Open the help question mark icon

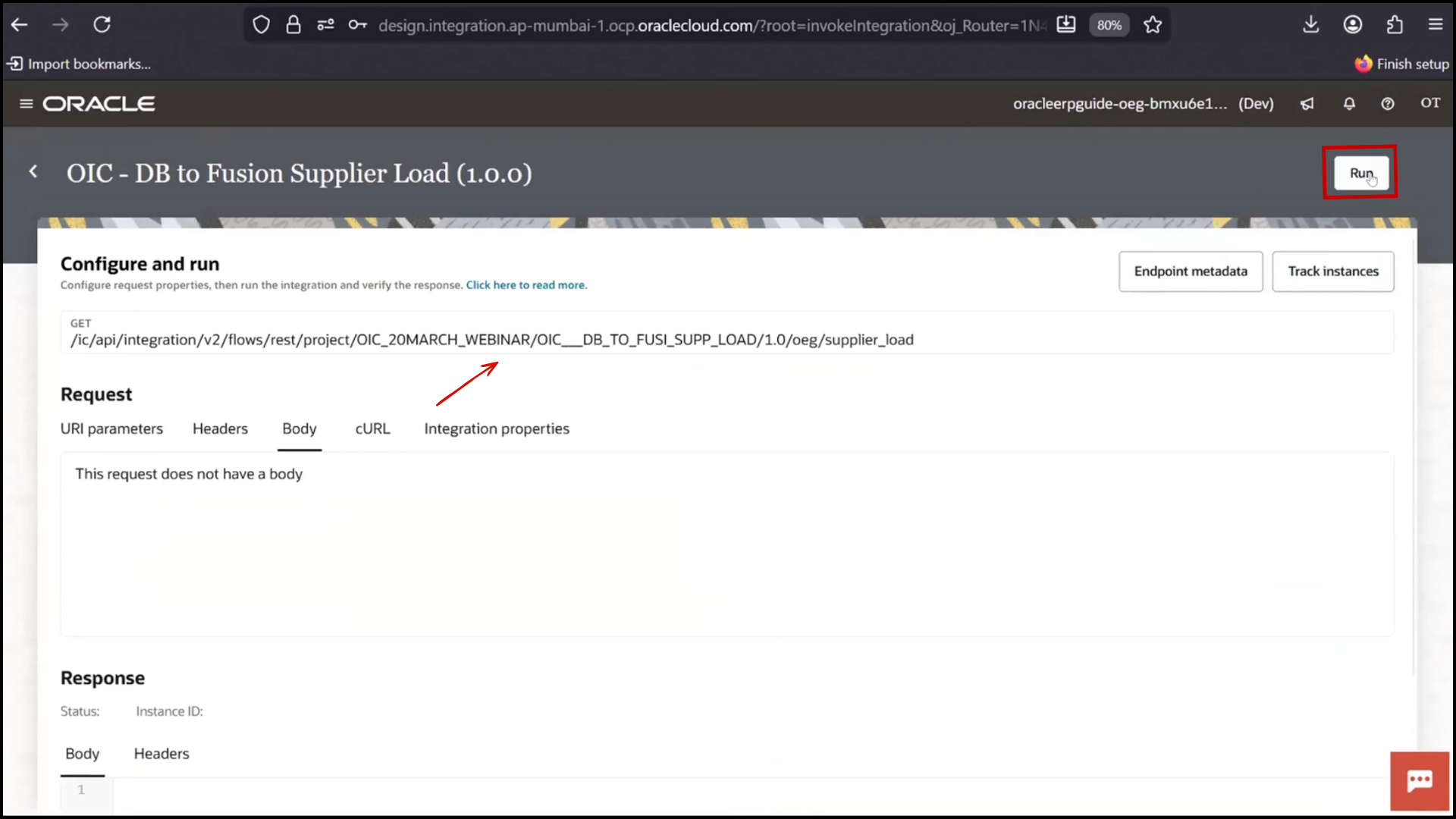tap(1388, 104)
